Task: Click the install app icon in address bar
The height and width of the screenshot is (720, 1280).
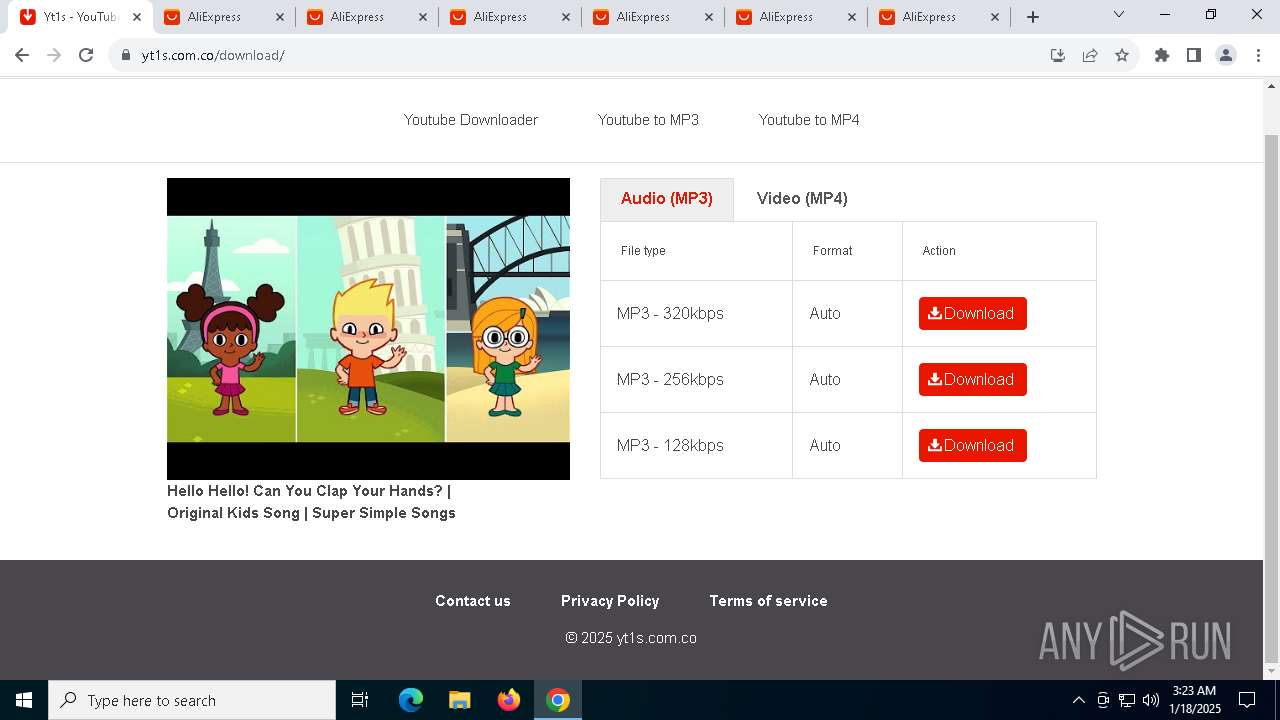Action: tap(1058, 55)
